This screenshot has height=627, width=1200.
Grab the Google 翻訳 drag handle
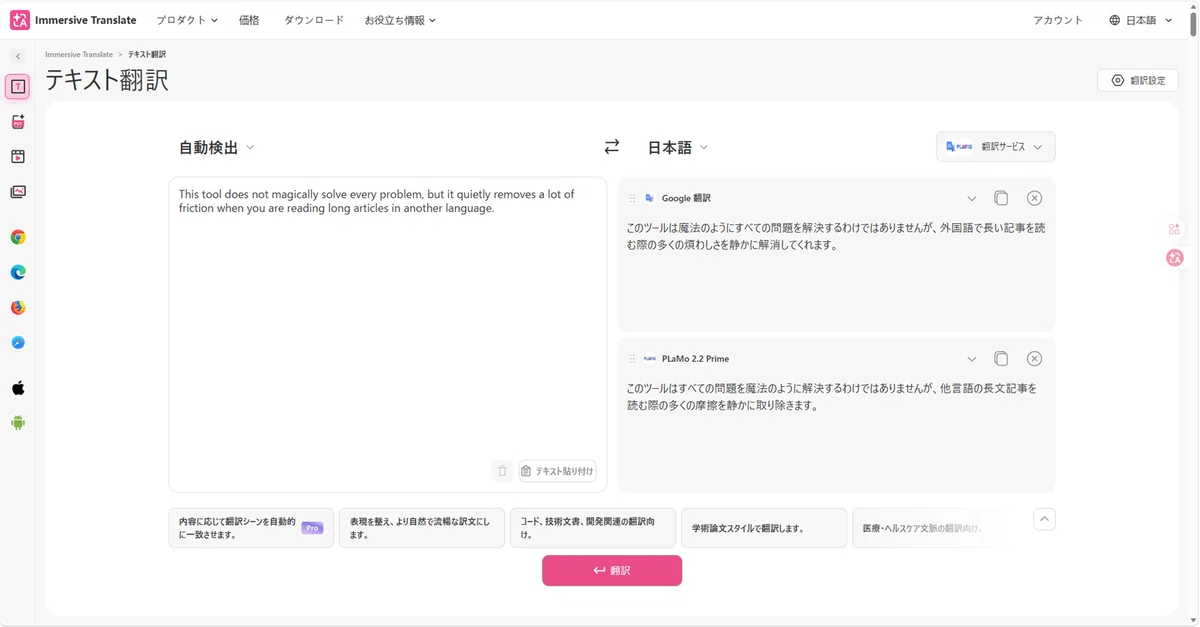(632, 198)
